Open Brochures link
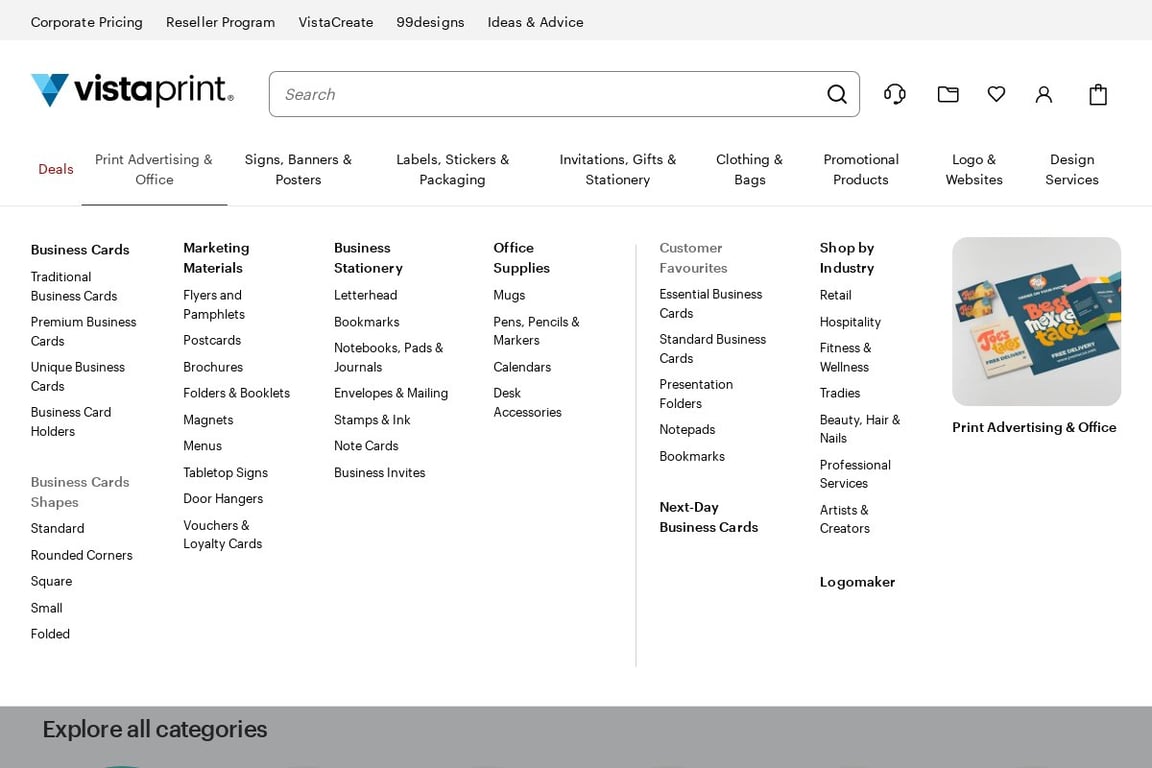The image size is (1152, 768). 213,367
